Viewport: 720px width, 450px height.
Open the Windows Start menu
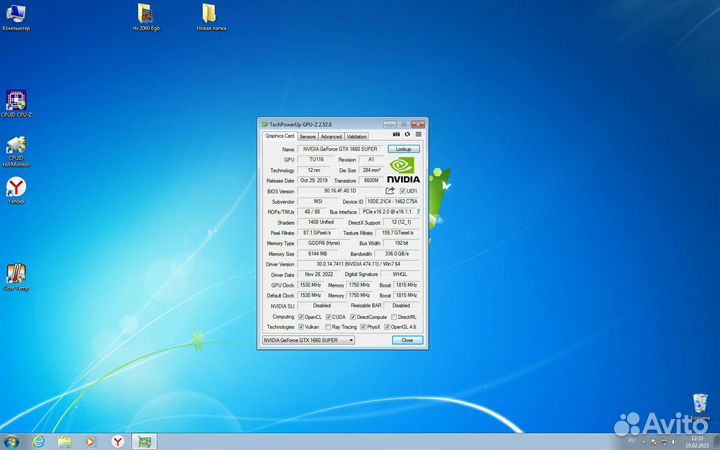[x=11, y=442]
